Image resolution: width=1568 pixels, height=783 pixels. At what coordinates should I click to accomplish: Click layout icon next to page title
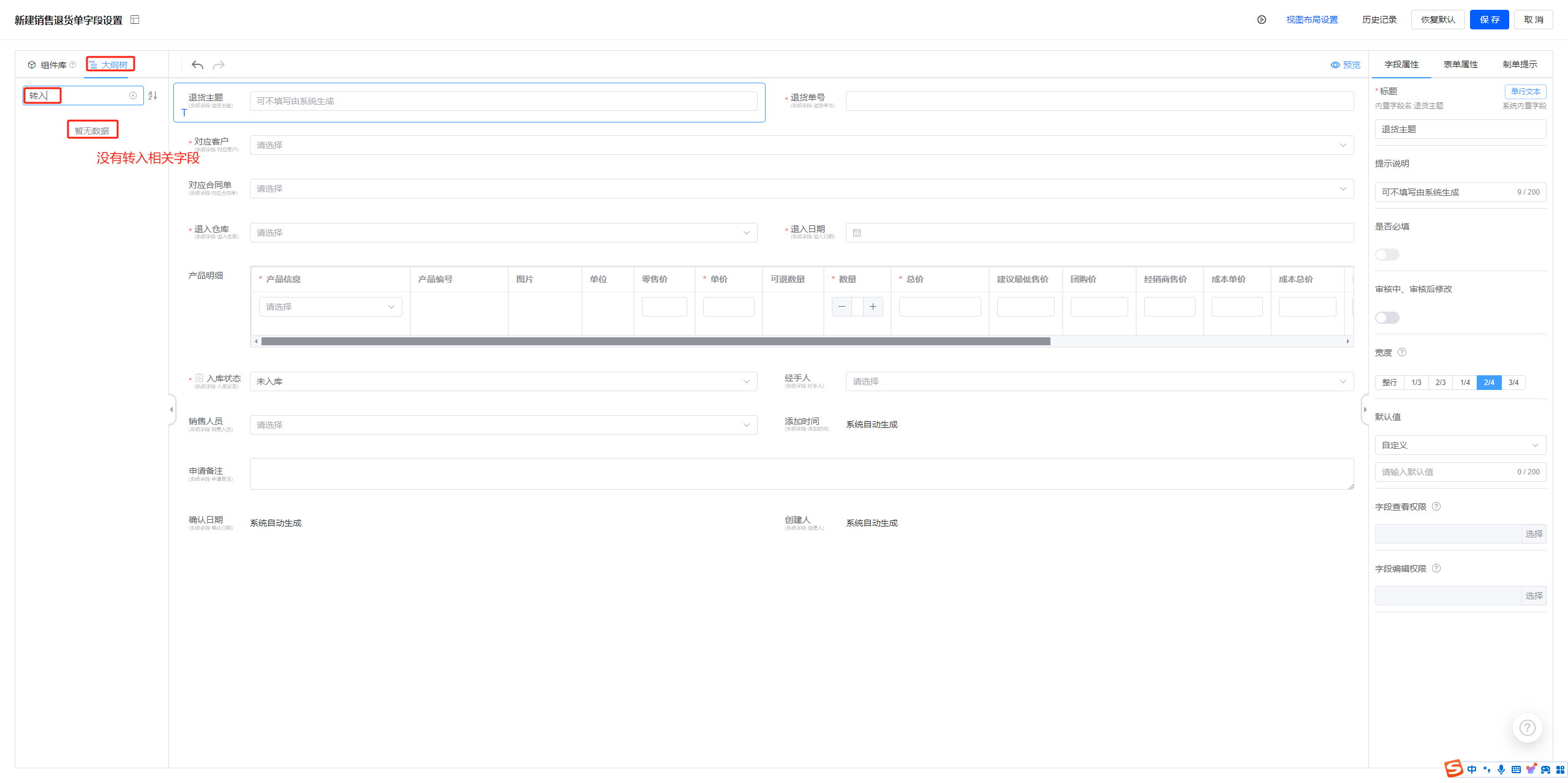click(135, 20)
